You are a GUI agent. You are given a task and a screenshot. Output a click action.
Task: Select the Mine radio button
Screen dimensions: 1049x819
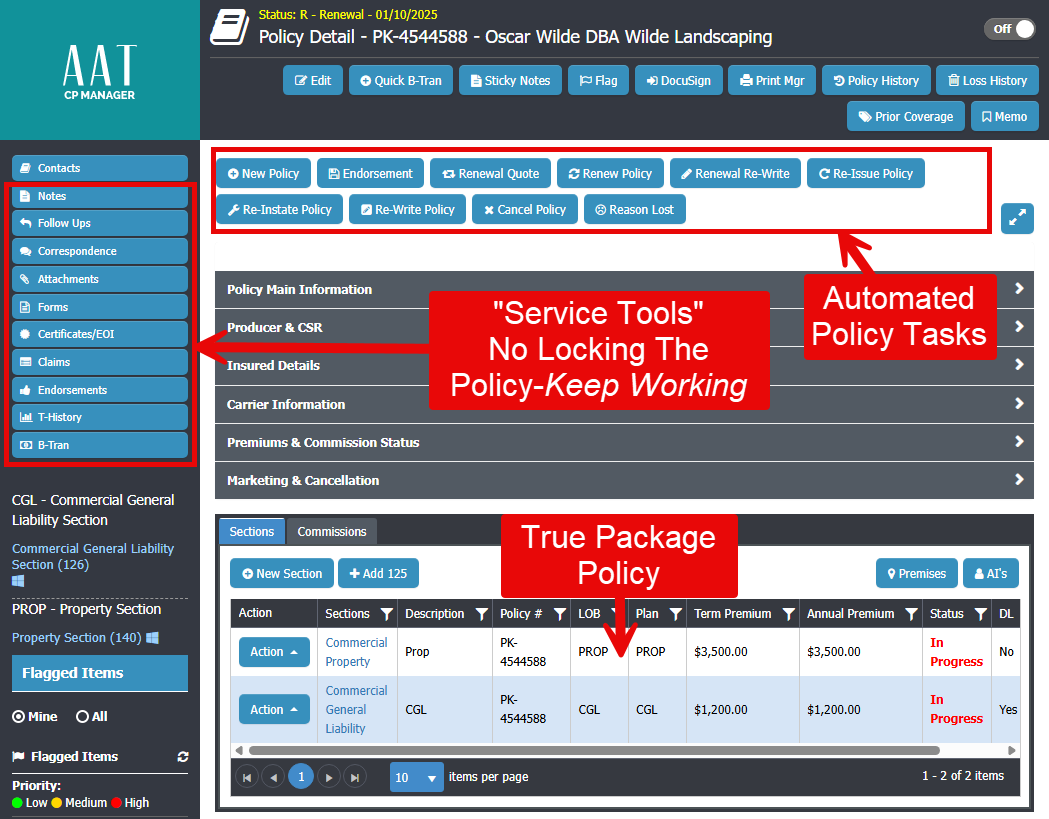pyautogui.click(x=19, y=717)
